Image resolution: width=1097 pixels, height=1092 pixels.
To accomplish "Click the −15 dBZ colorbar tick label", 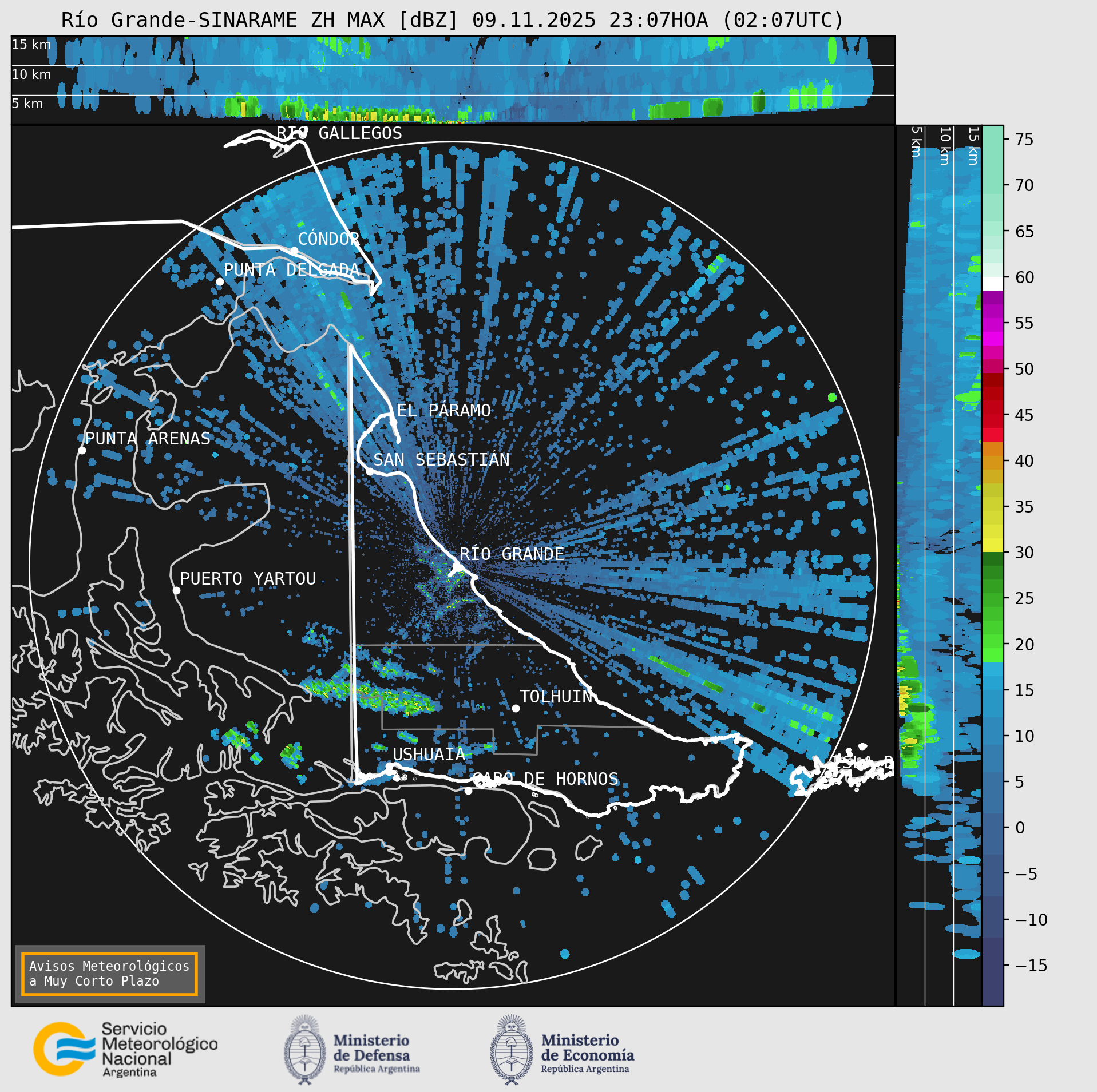I will tap(1031, 966).
